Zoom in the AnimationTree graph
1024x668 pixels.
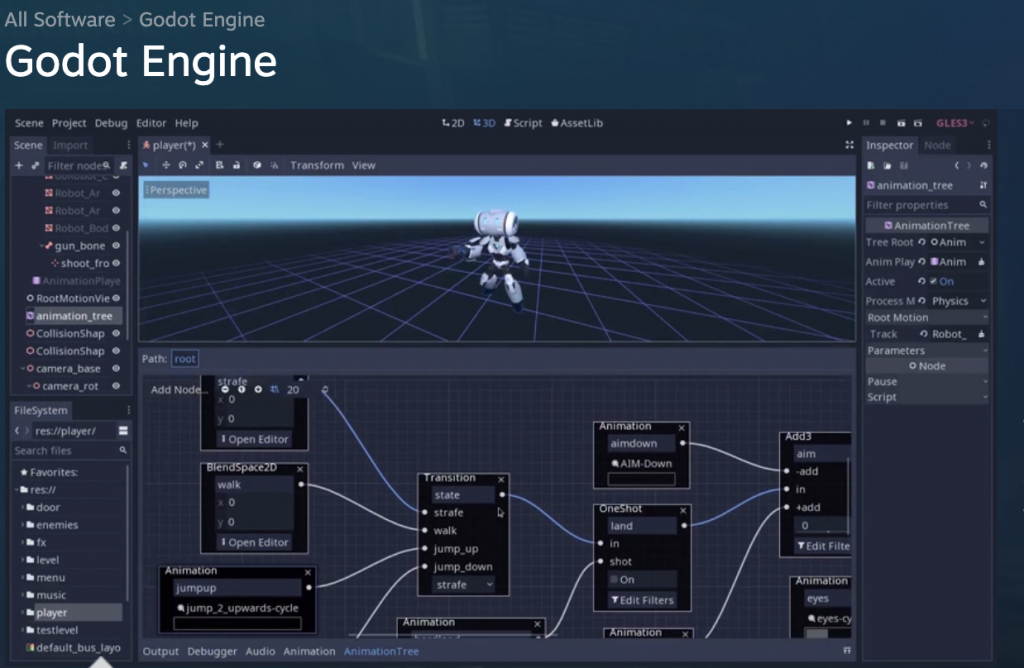[x=259, y=389]
